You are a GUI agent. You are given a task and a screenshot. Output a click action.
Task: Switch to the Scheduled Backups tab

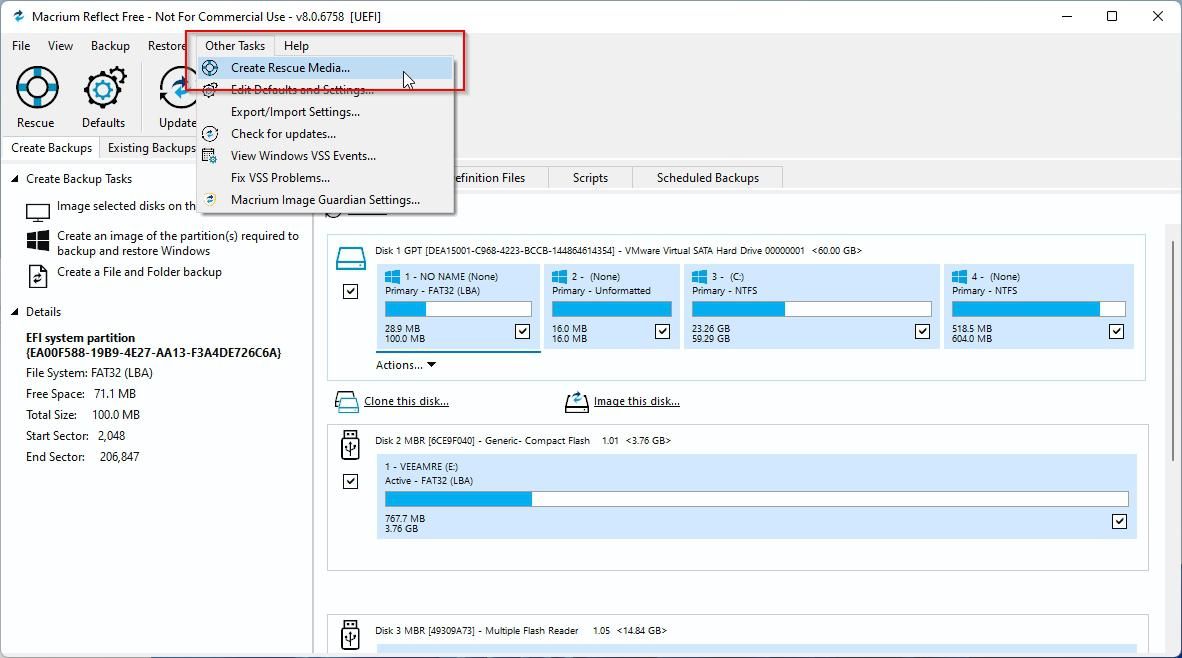708,178
